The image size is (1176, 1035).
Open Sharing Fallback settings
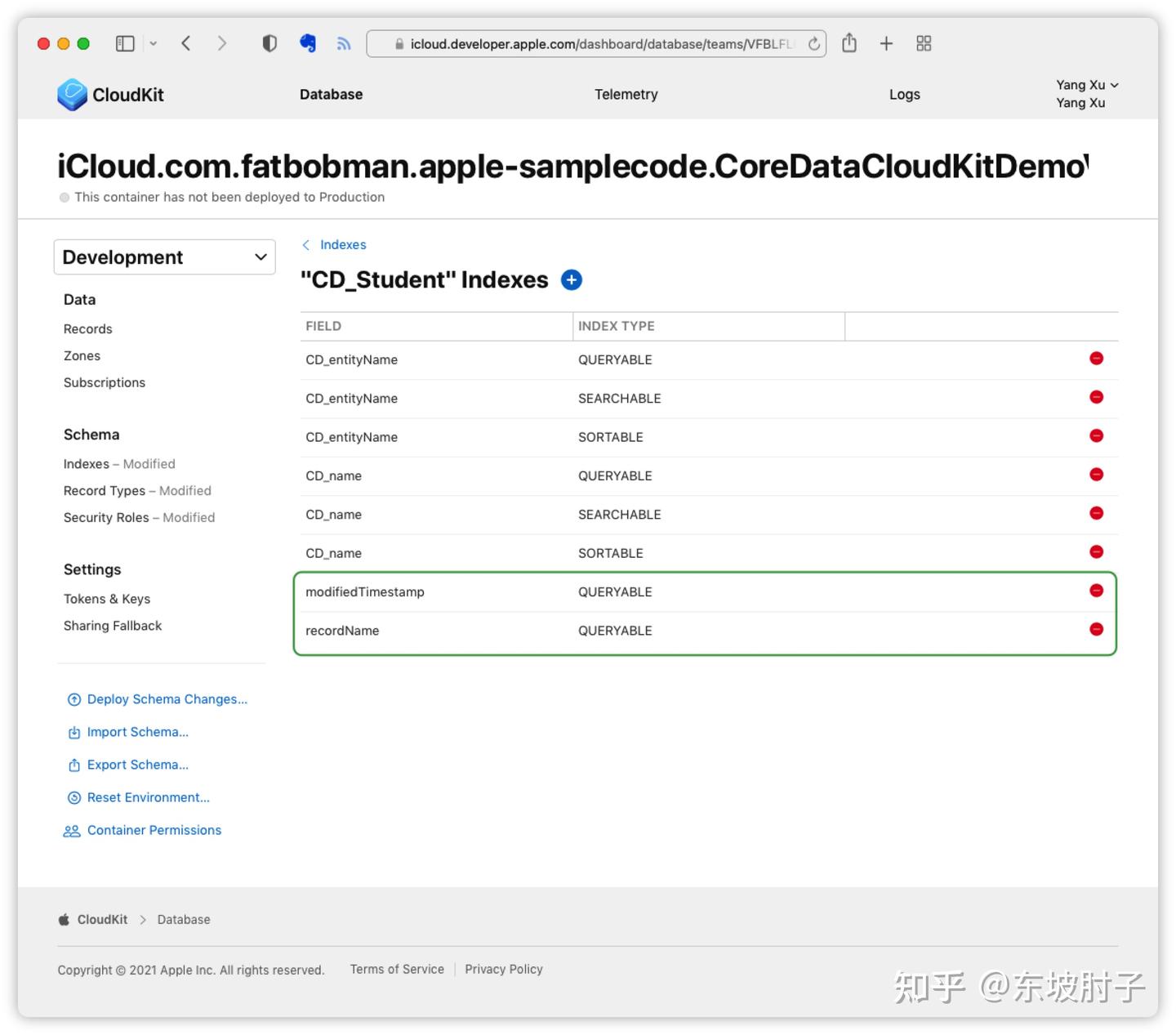[113, 626]
